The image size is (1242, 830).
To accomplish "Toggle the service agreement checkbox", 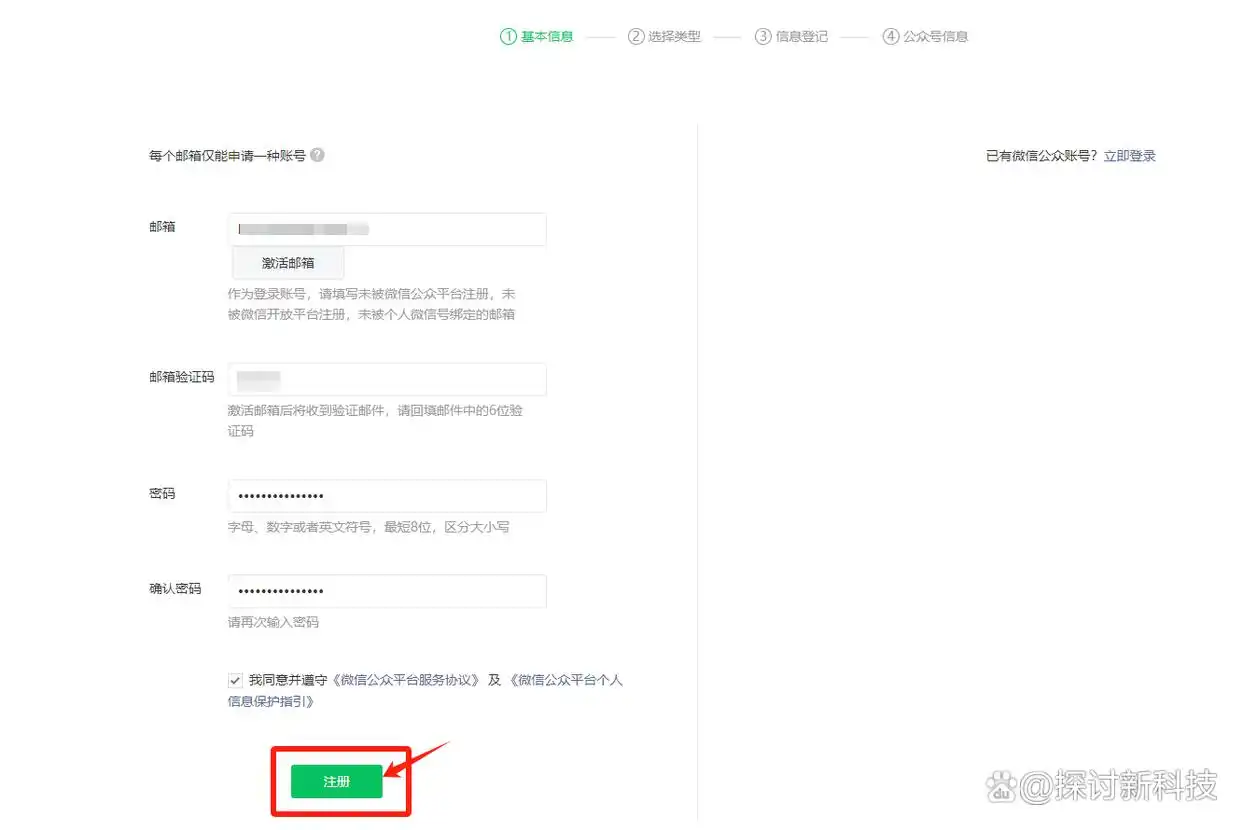I will pyautogui.click(x=235, y=680).
